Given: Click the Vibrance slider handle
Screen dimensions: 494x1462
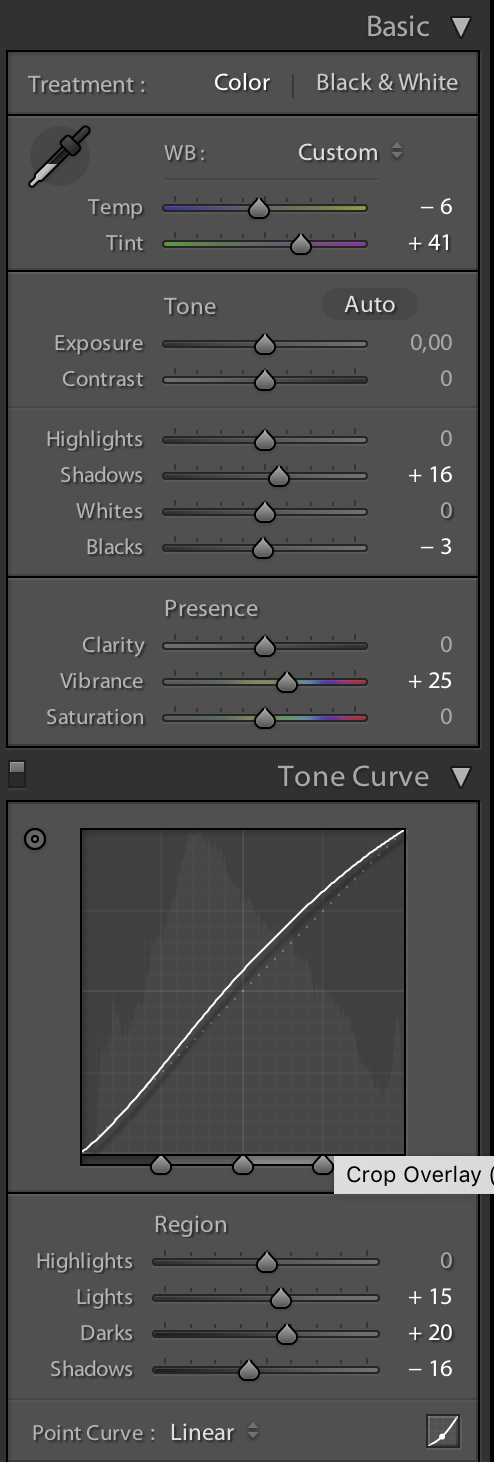Looking at the screenshot, I should point(287,682).
